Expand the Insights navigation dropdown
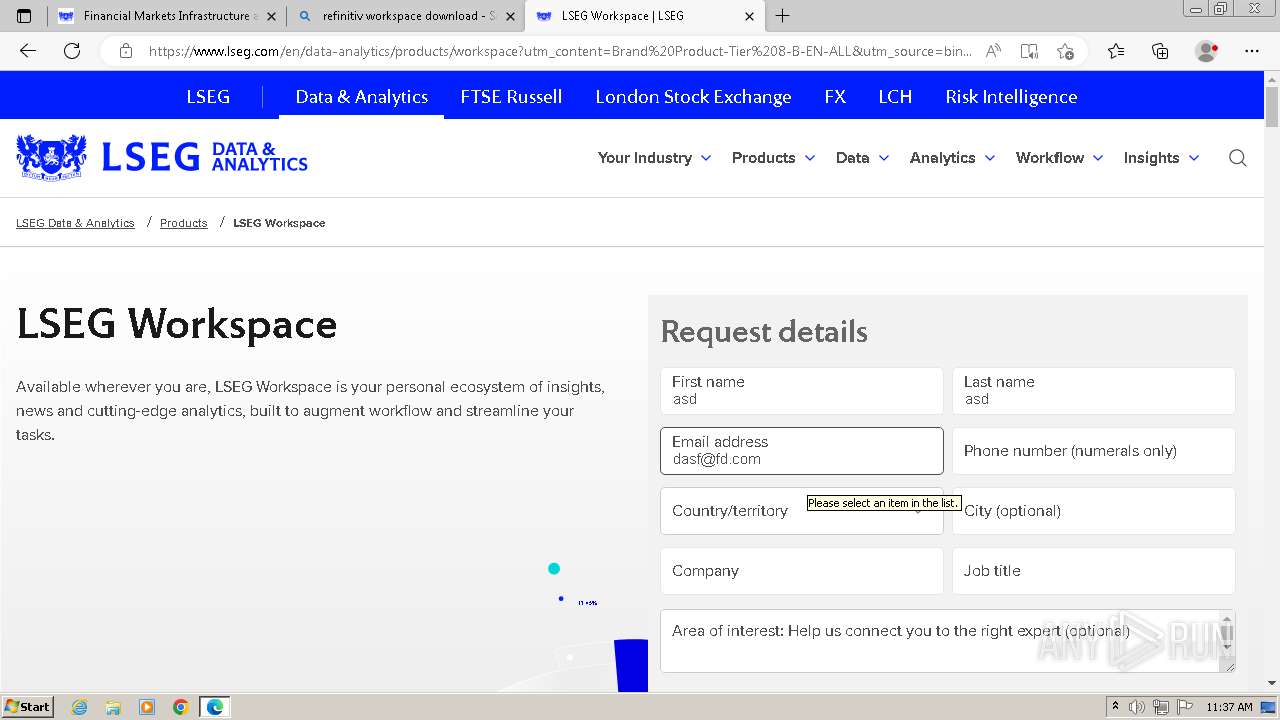Viewport: 1280px width, 720px height. pyautogui.click(x=1161, y=158)
